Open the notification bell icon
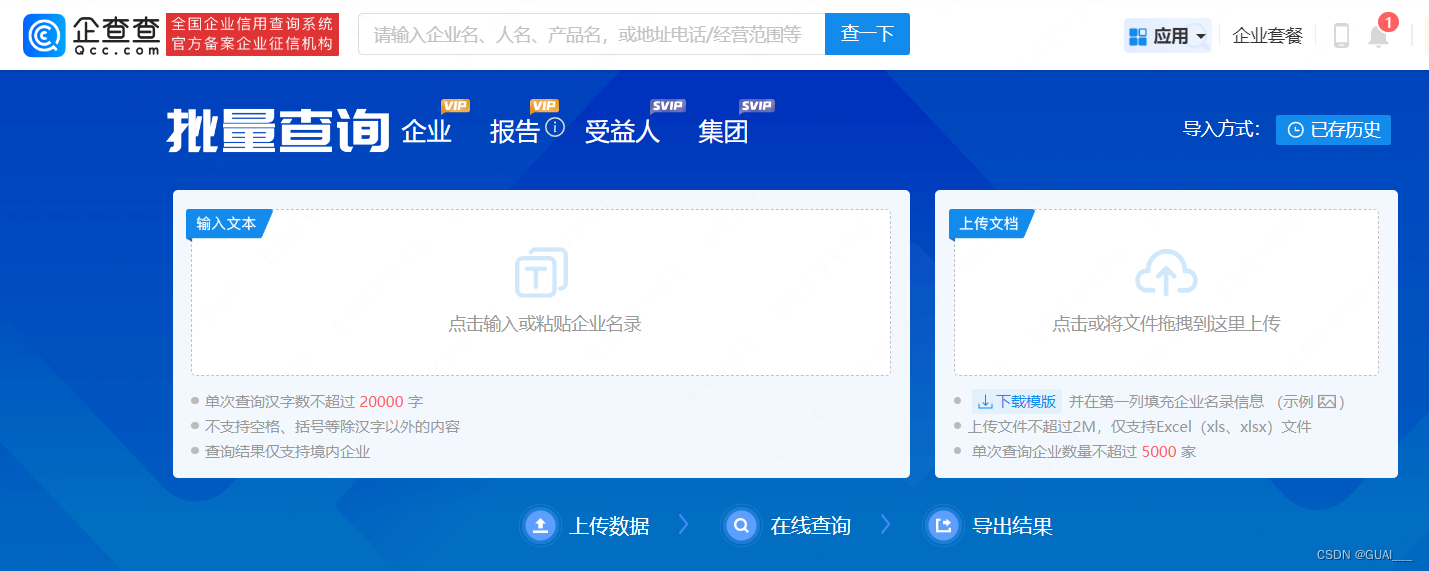Viewport: 1429px width, 571px height. click(1378, 37)
